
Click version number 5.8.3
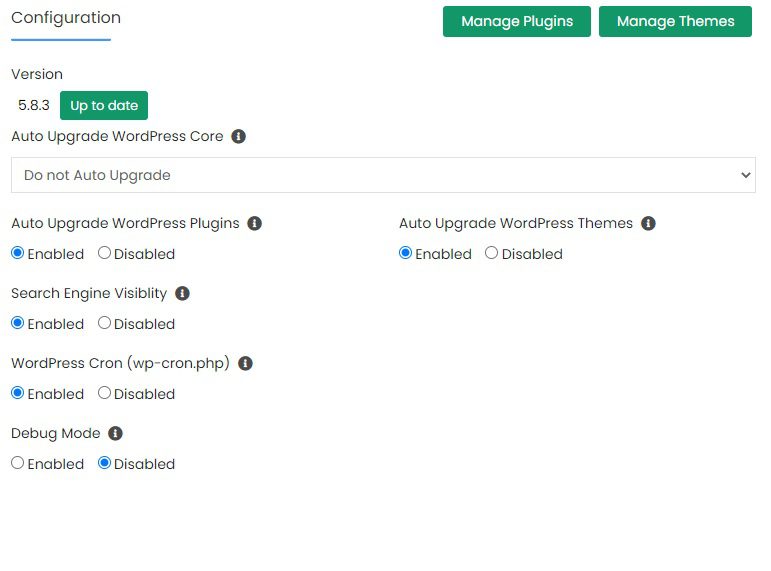(34, 105)
